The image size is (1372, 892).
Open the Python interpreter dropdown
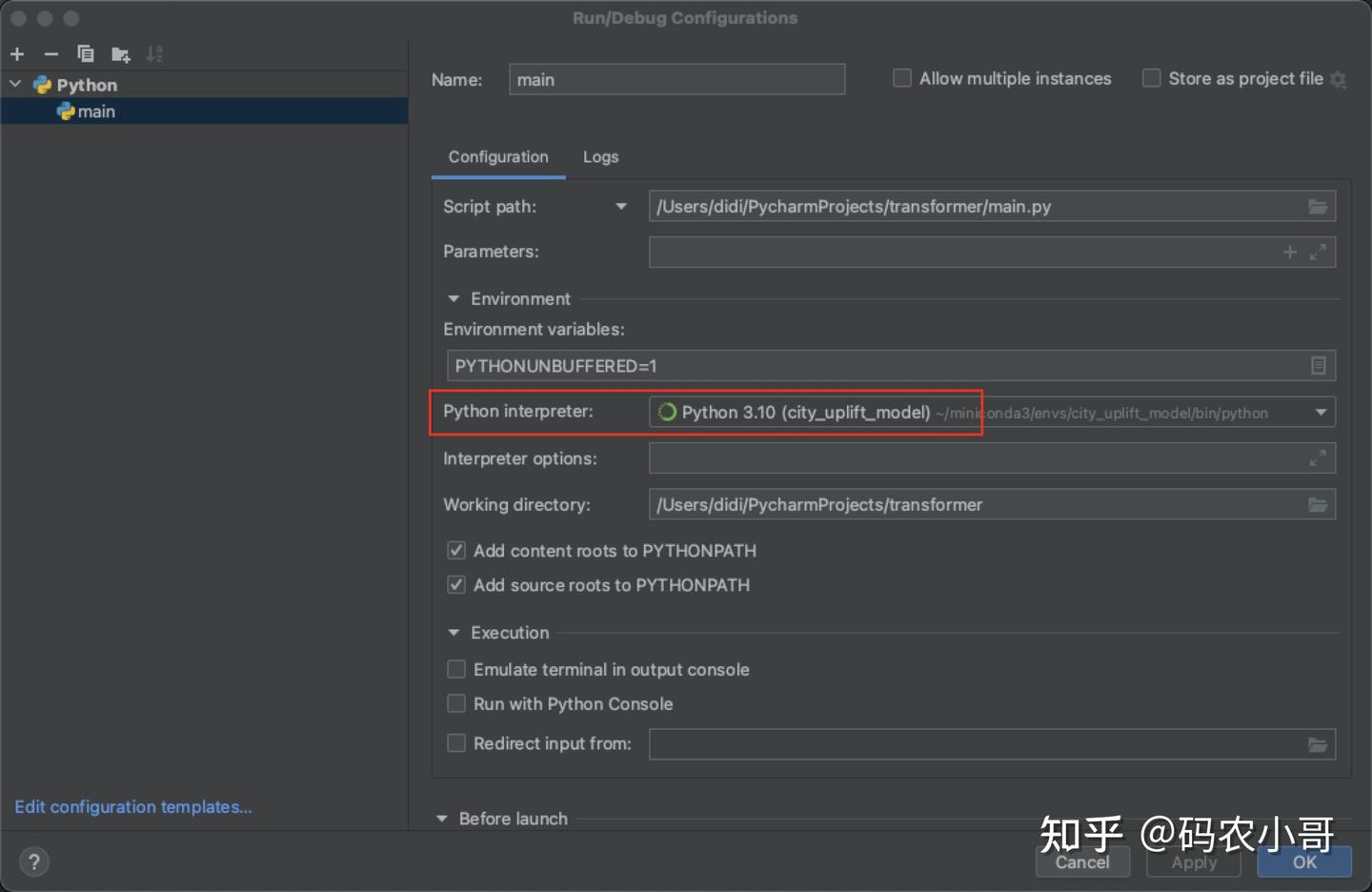point(1321,413)
